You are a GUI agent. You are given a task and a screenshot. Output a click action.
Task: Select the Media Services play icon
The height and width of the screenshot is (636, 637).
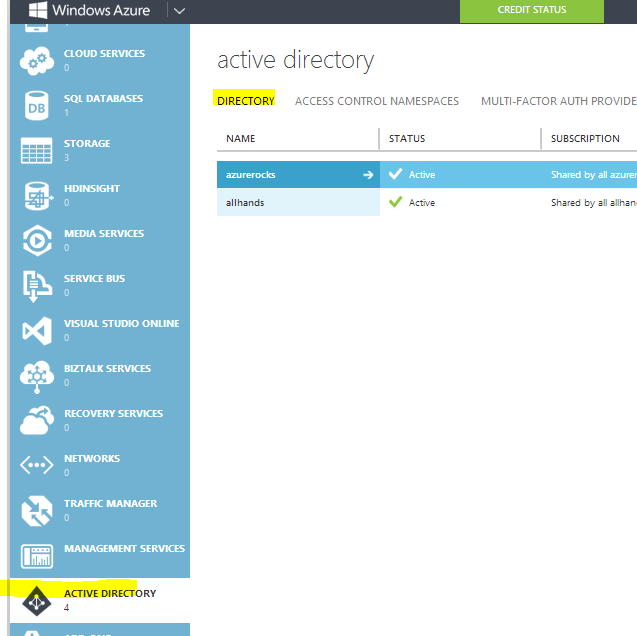click(37, 240)
